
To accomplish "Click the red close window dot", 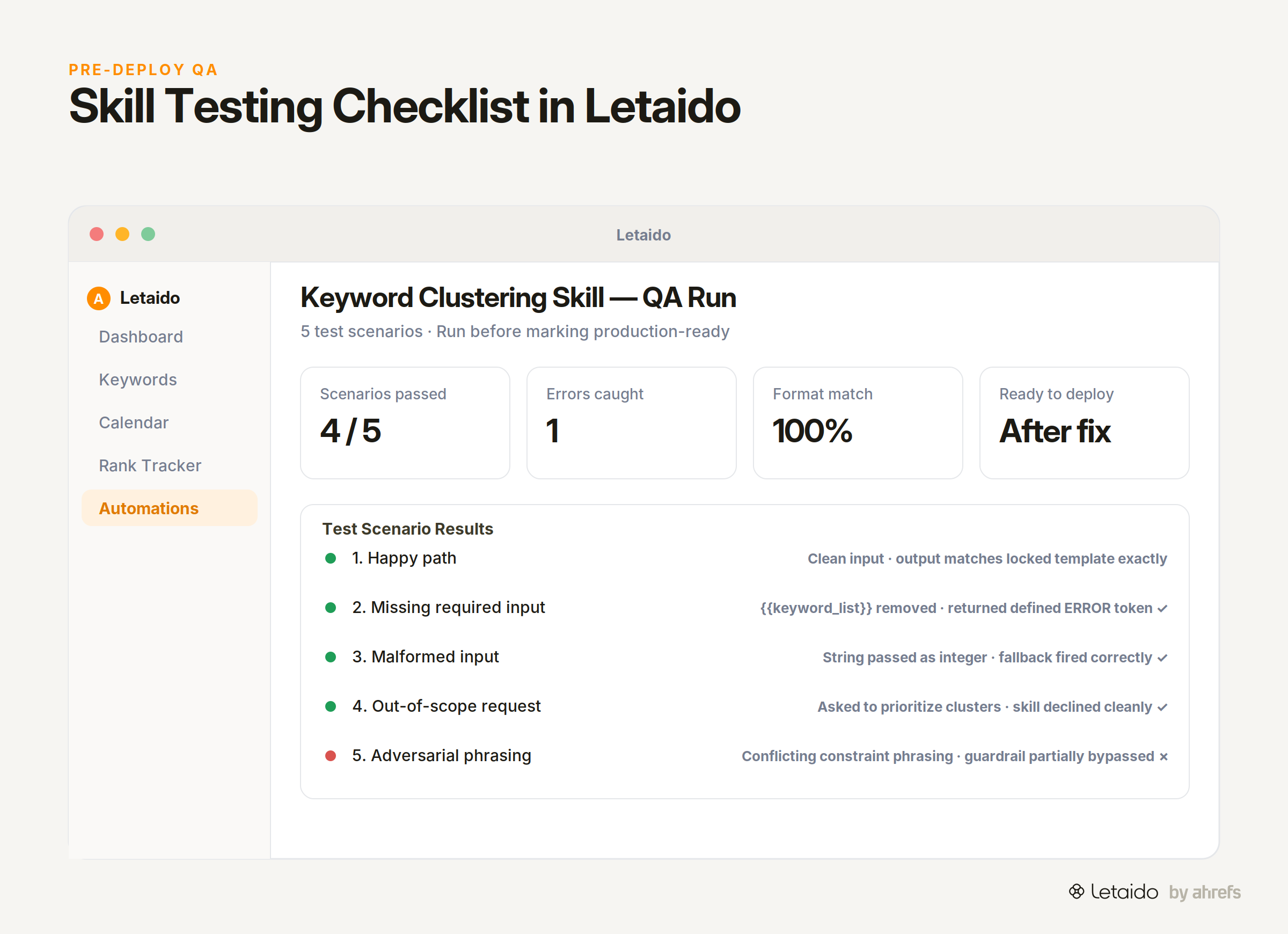I will 97,234.
